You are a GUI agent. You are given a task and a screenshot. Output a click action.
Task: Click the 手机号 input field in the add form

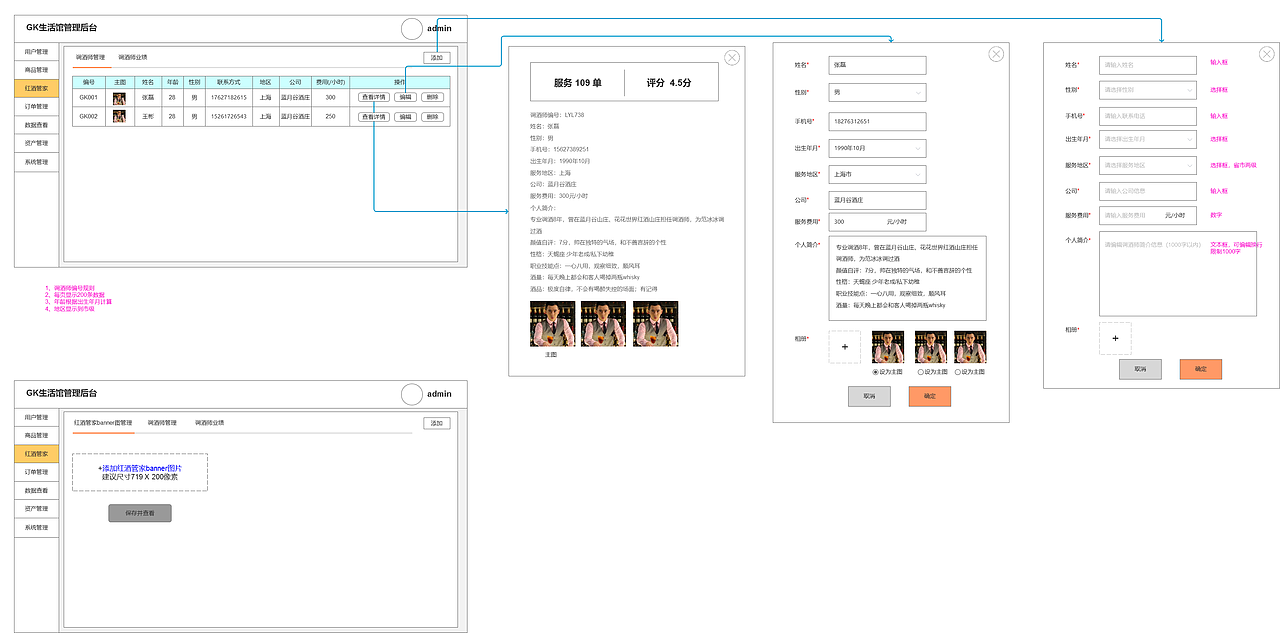(x=1147, y=116)
